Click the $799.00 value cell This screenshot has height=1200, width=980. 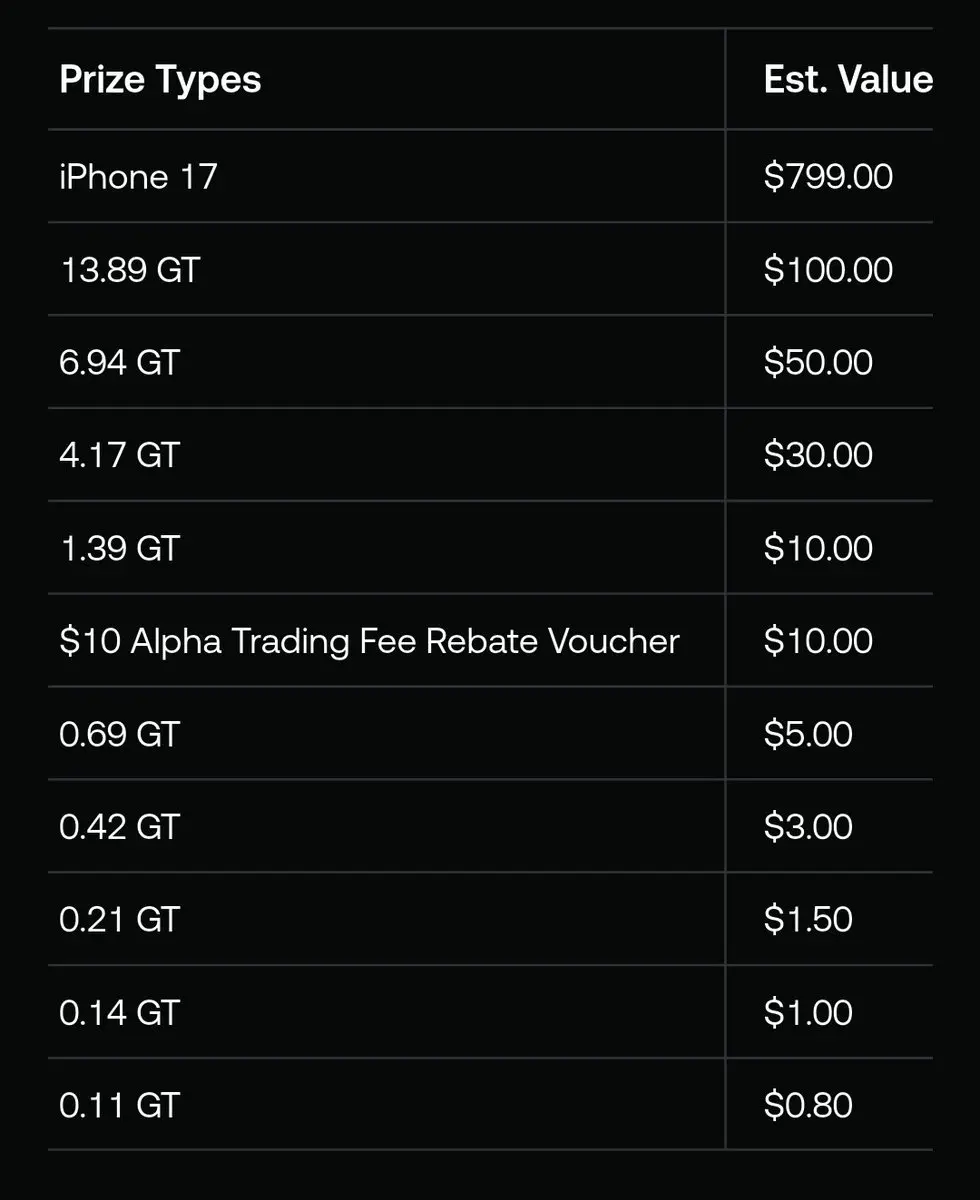pos(828,177)
